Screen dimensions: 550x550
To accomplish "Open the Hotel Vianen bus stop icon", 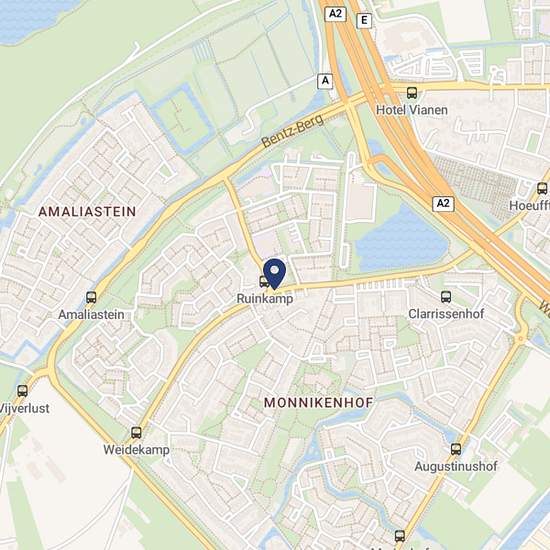I will pyautogui.click(x=412, y=93).
